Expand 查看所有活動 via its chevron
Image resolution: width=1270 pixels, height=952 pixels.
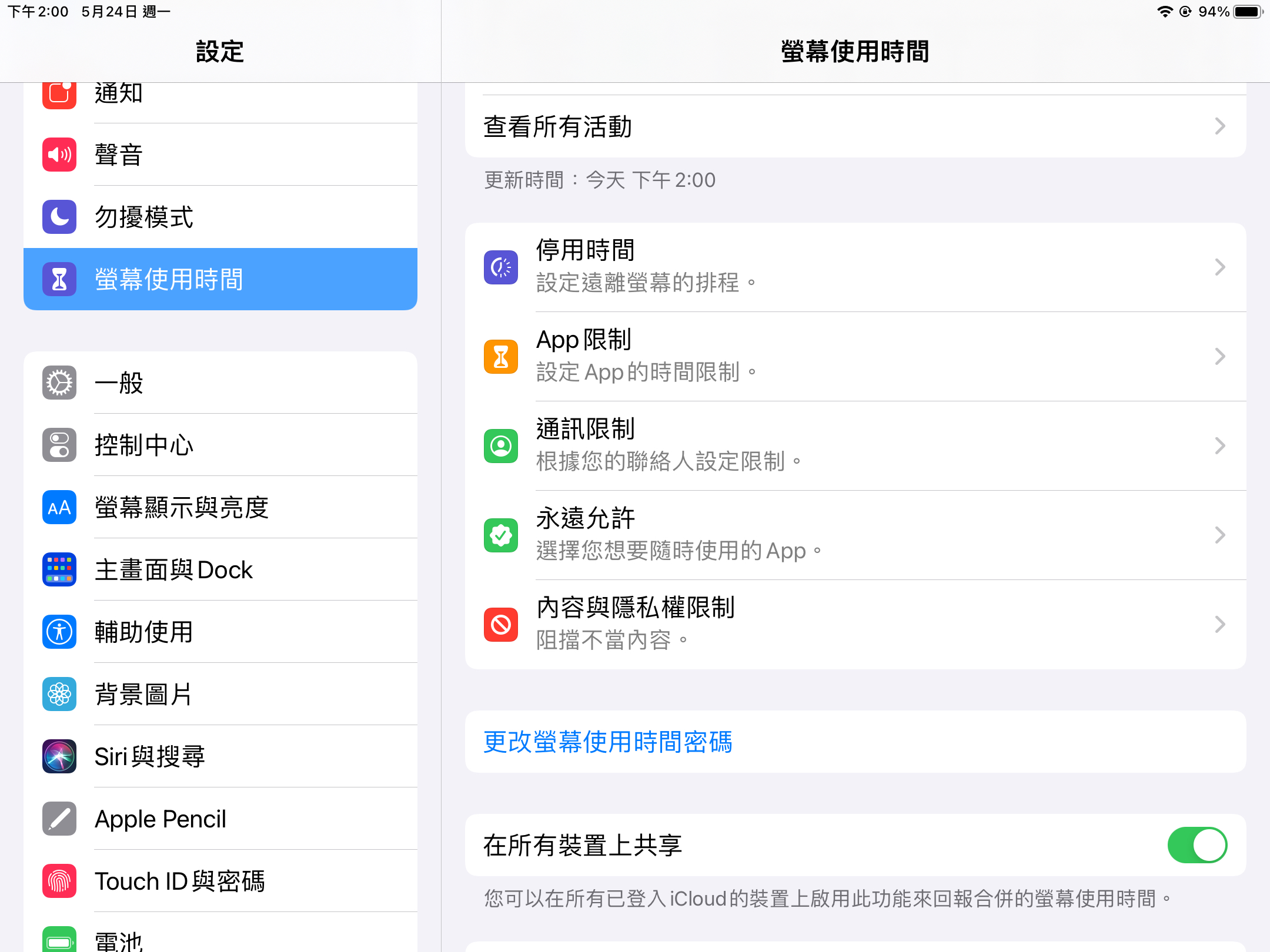(x=1220, y=126)
